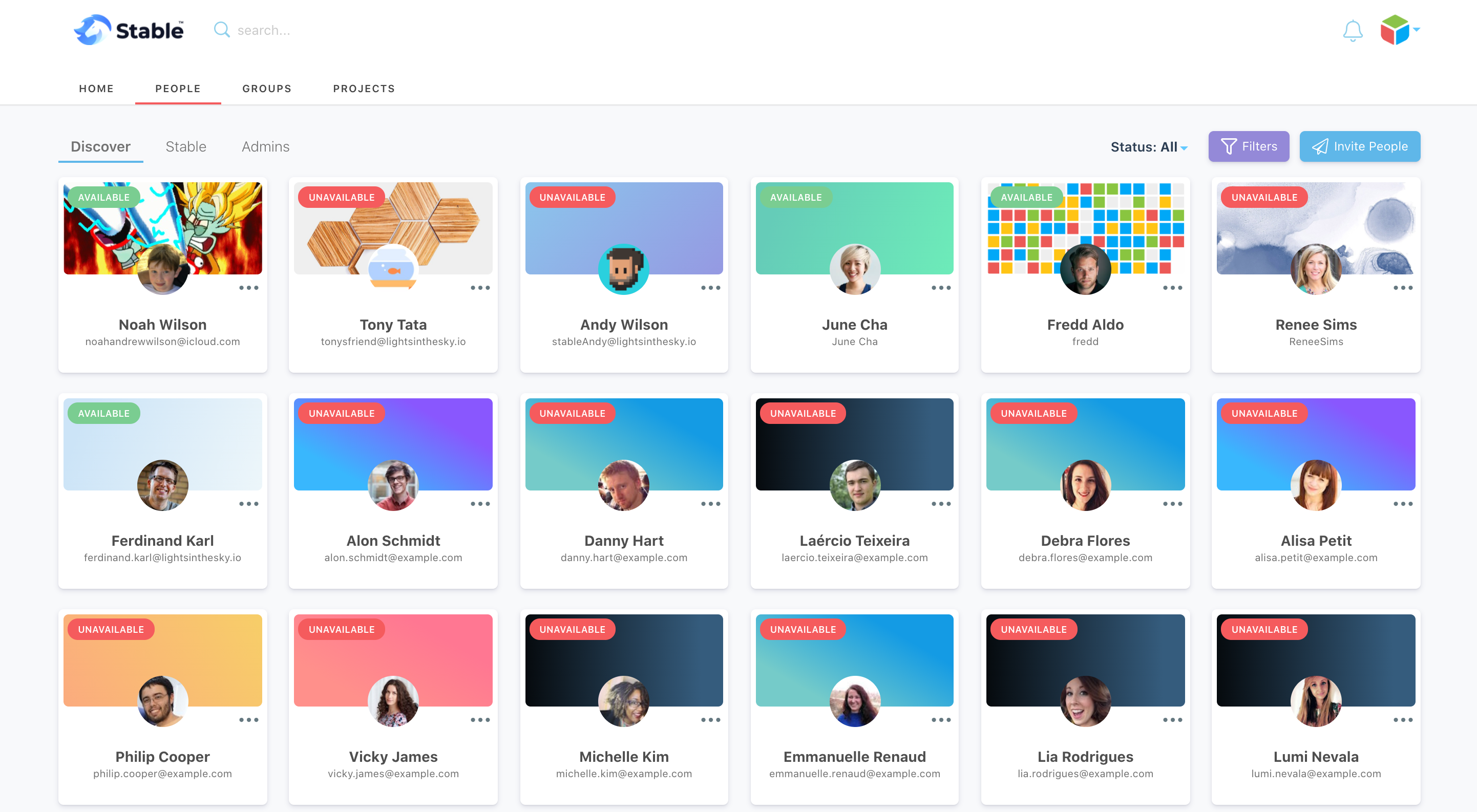1477x812 pixels.
Task: Switch to the Discover sub-tab
Action: [x=100, y=147]
